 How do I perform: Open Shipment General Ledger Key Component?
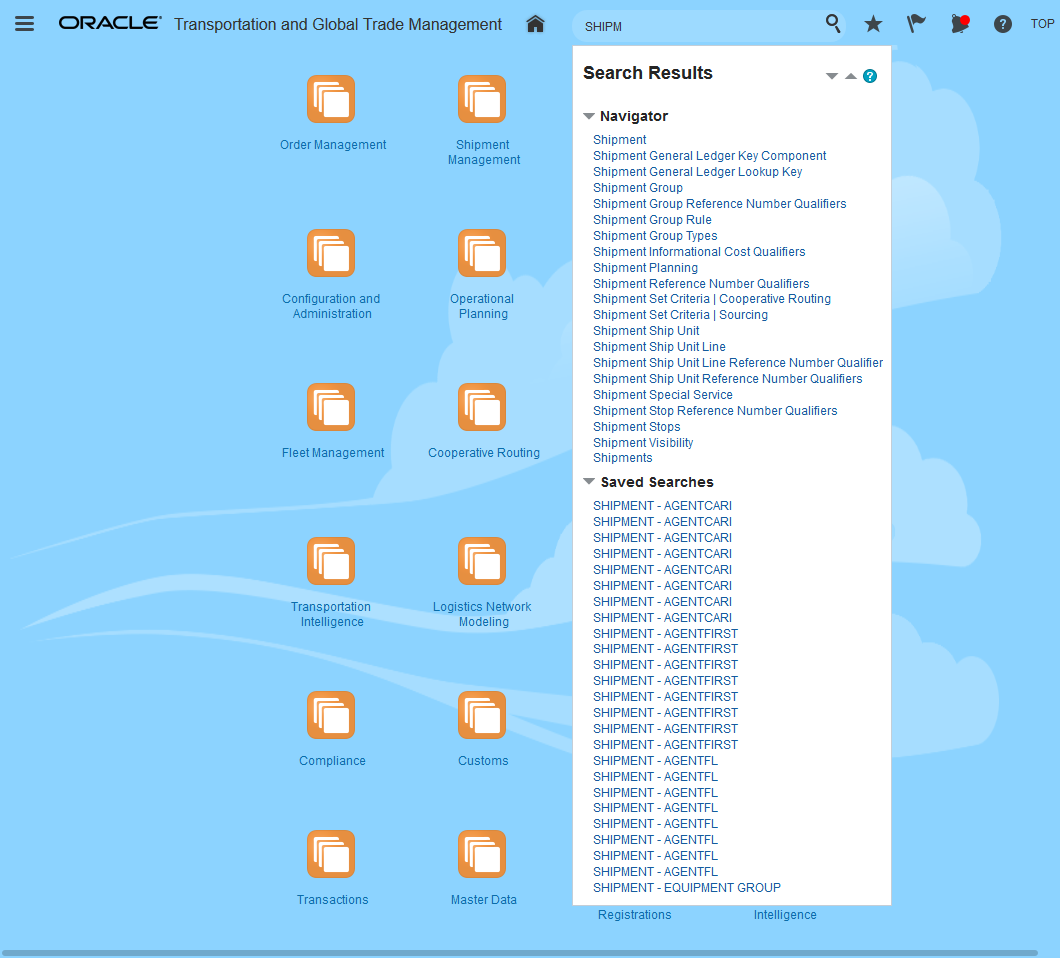click(709, 155)
